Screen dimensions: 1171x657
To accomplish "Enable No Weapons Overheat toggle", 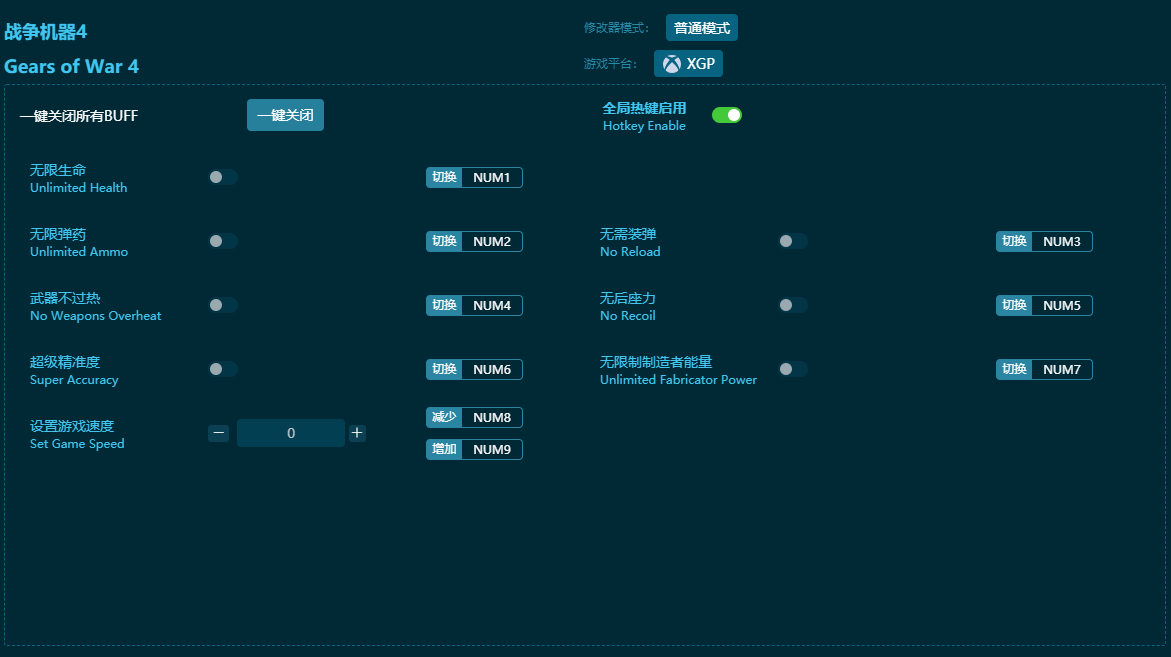I will tap(223, 305).
